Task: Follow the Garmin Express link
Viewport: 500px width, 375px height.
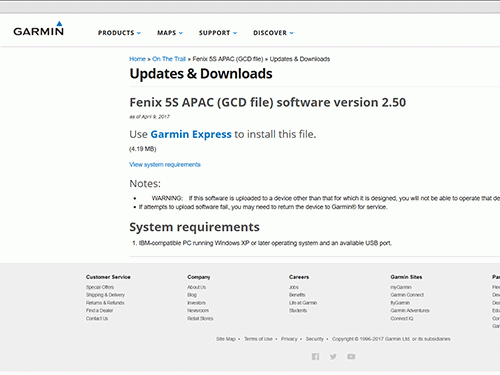Action: [191, 134]
